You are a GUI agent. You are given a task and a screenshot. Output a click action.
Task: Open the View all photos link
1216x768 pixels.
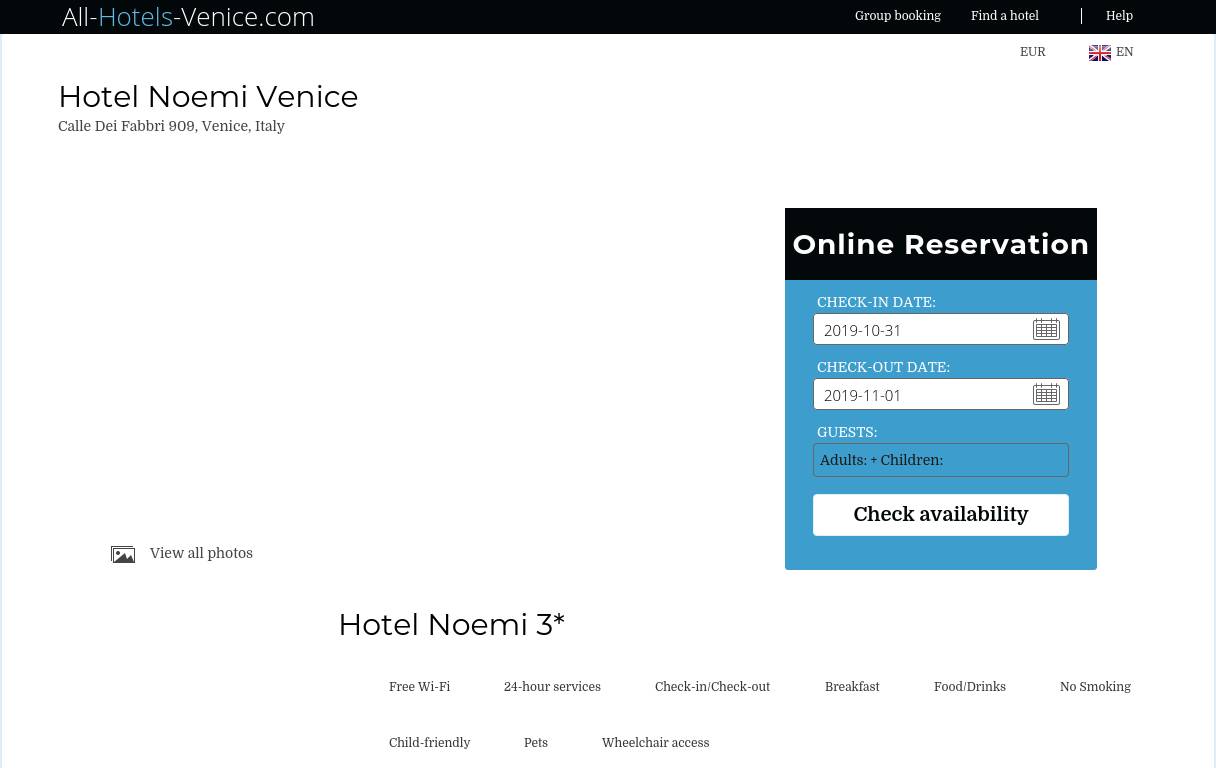pyautogui.click(x=201, y=553)
